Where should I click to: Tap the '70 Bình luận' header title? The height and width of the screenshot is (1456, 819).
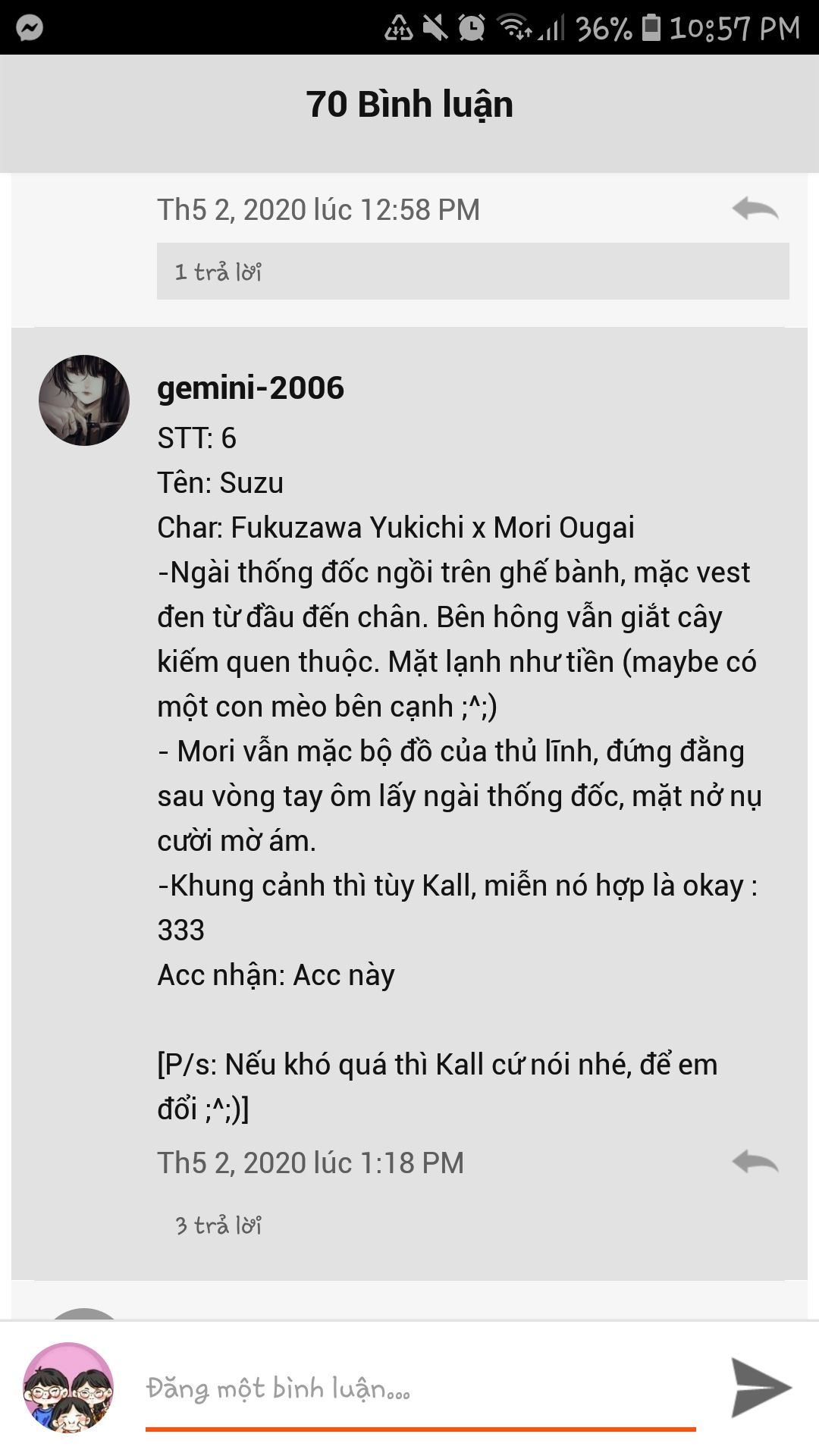[409, 105]
